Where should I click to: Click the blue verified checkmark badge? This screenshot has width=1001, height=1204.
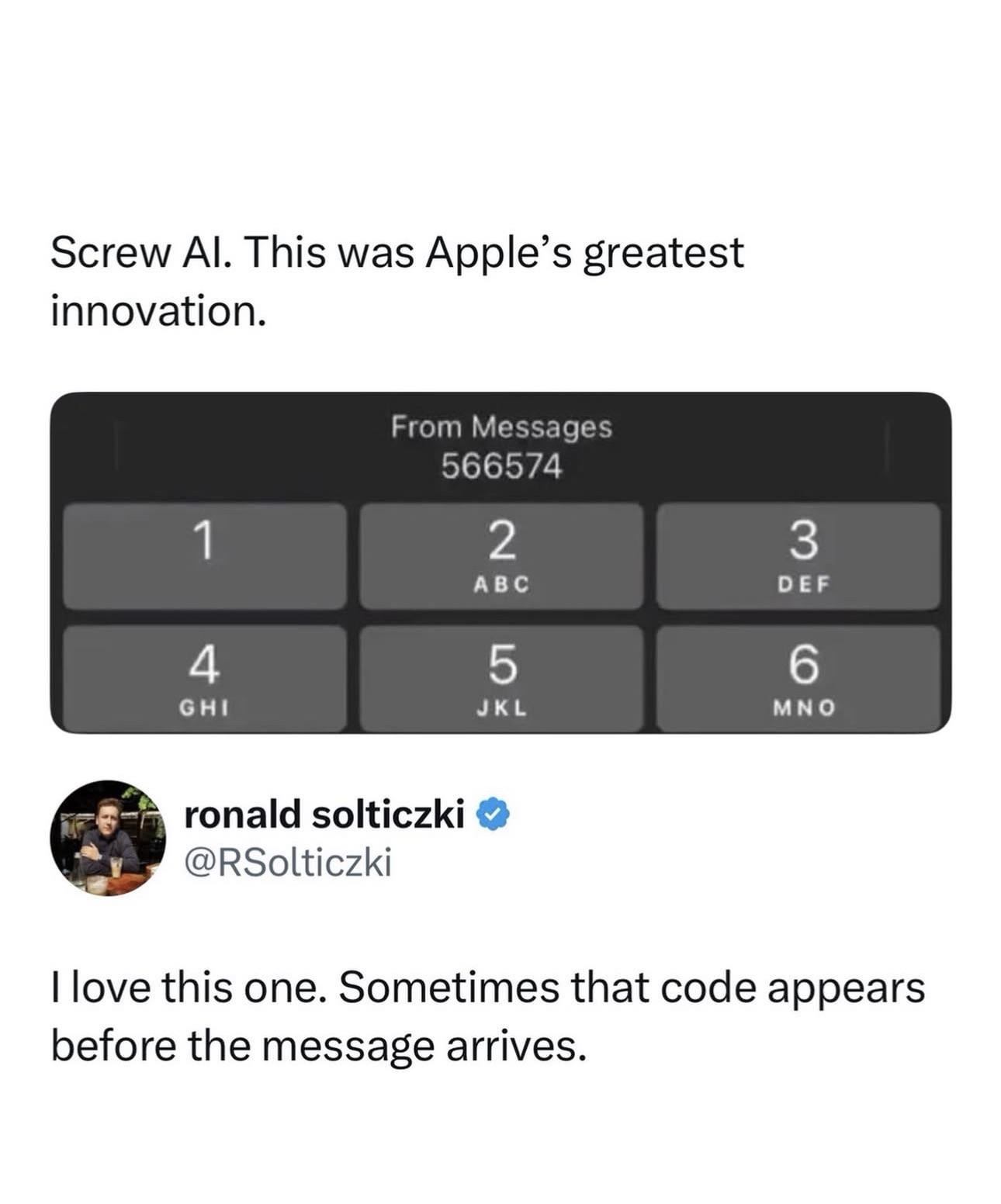(492, 815)
